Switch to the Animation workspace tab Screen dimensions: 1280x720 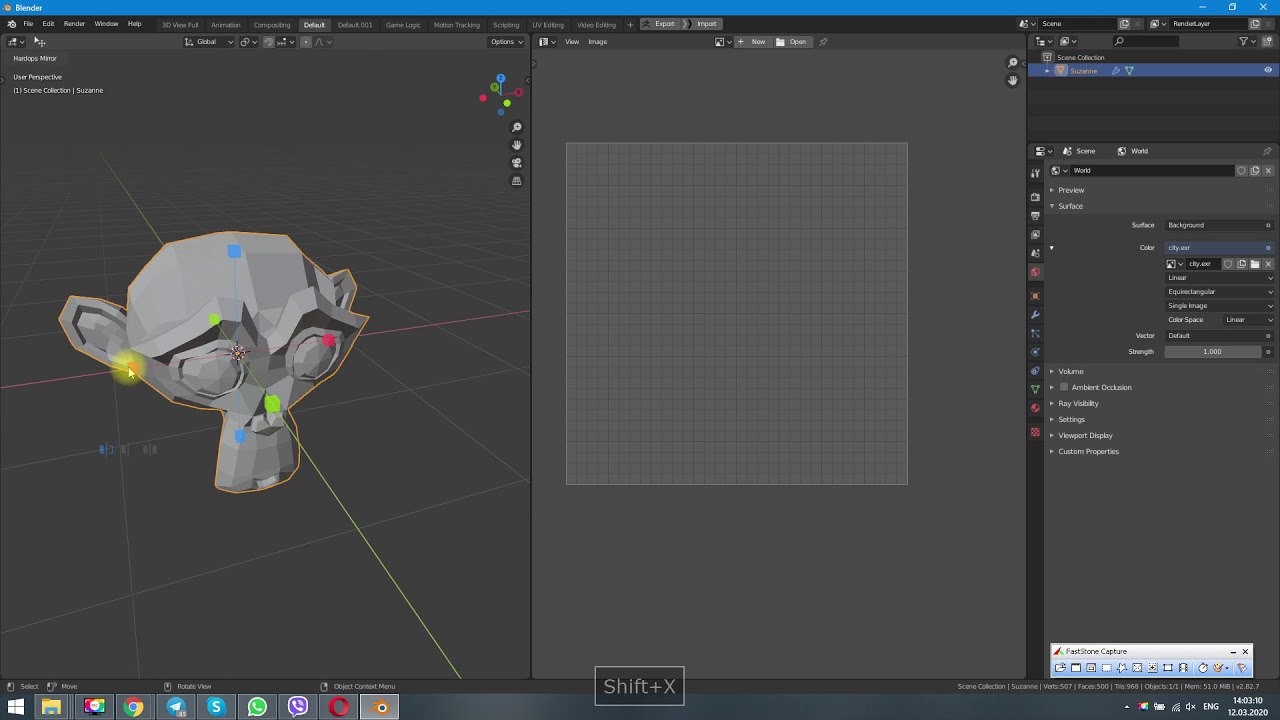pyautogui.click(x=226, y=24)
